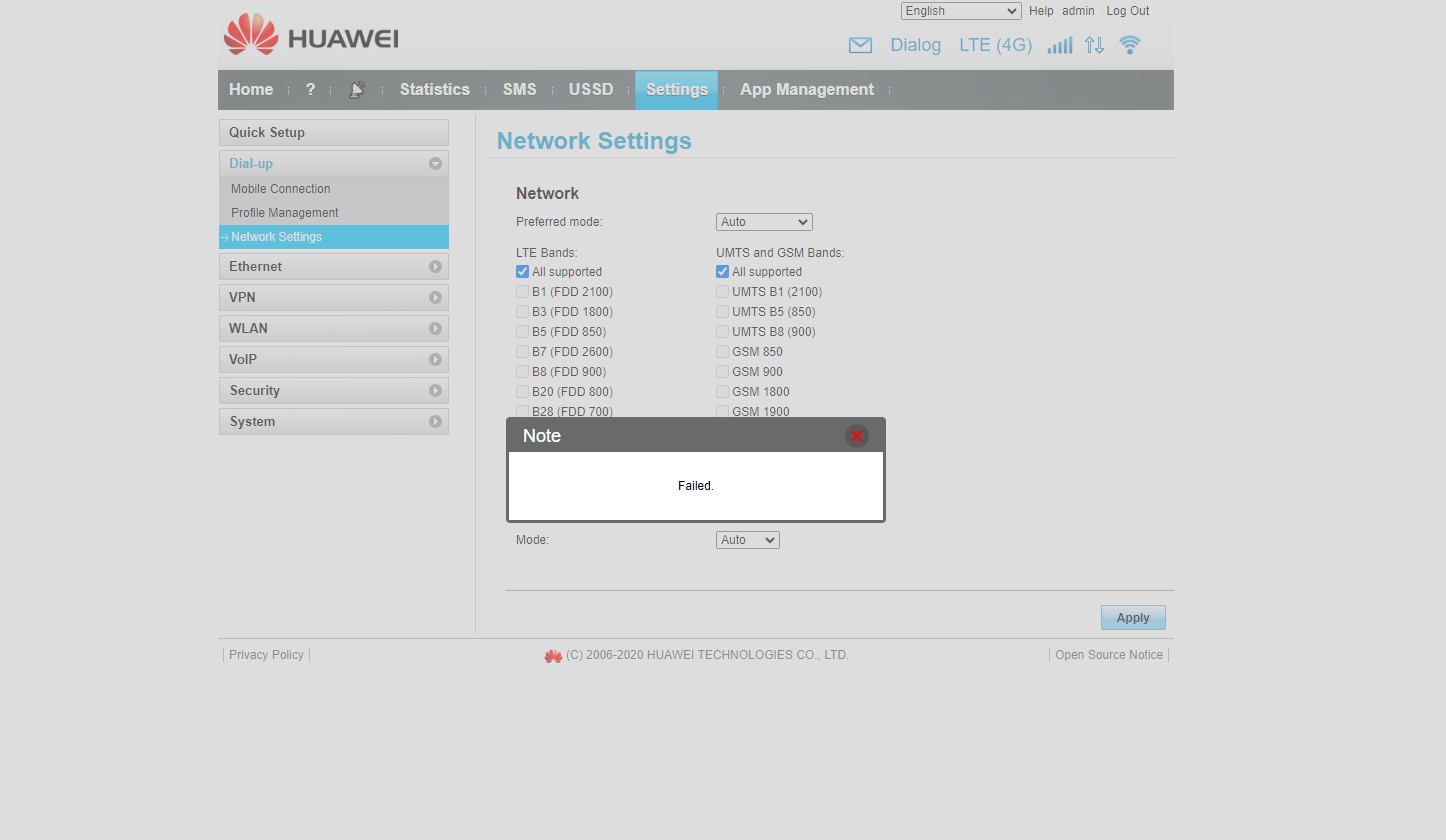Switch to the SMS tab
This screenshot has height=840, width=1446.
coord(520,90)
